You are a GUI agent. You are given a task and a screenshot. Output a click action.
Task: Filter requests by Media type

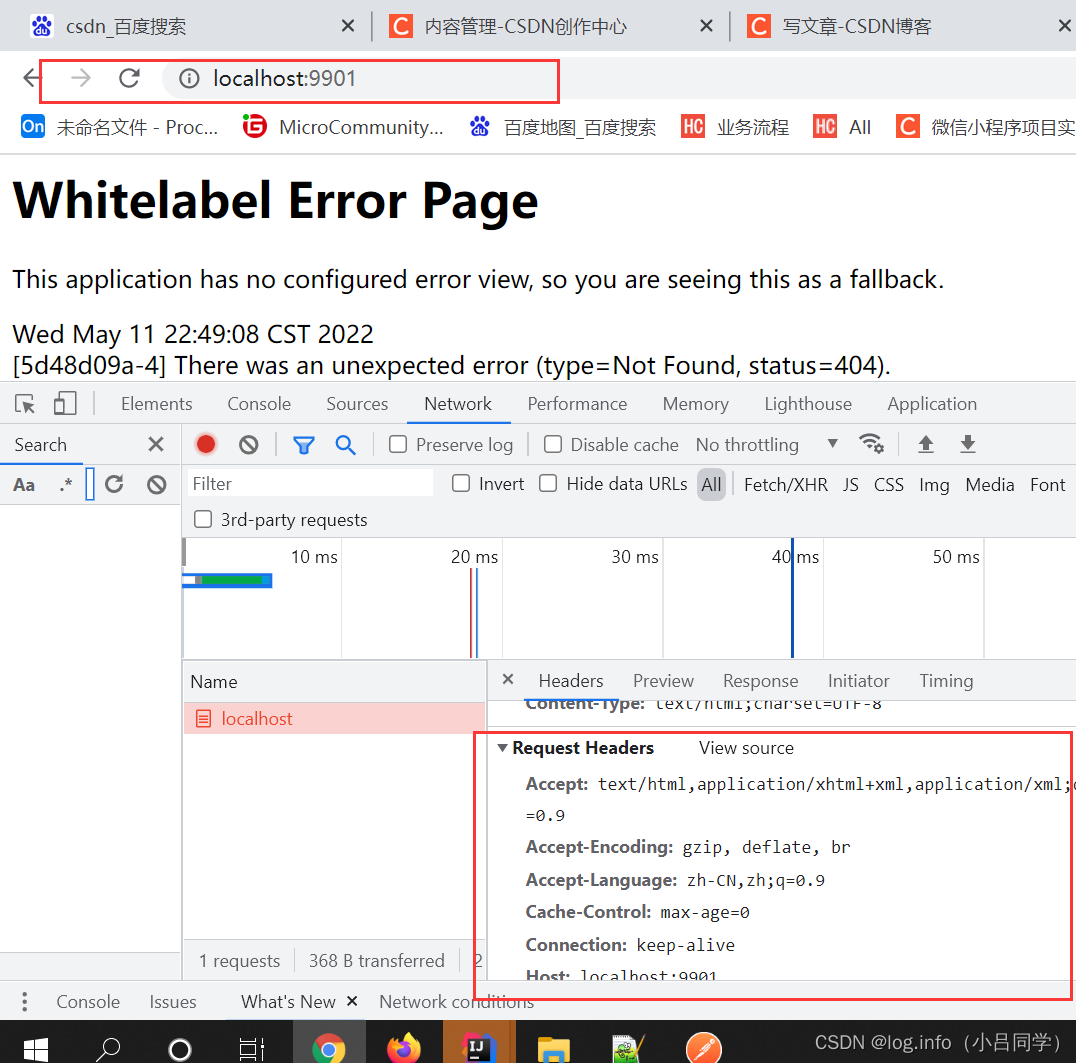coord(990,484)
